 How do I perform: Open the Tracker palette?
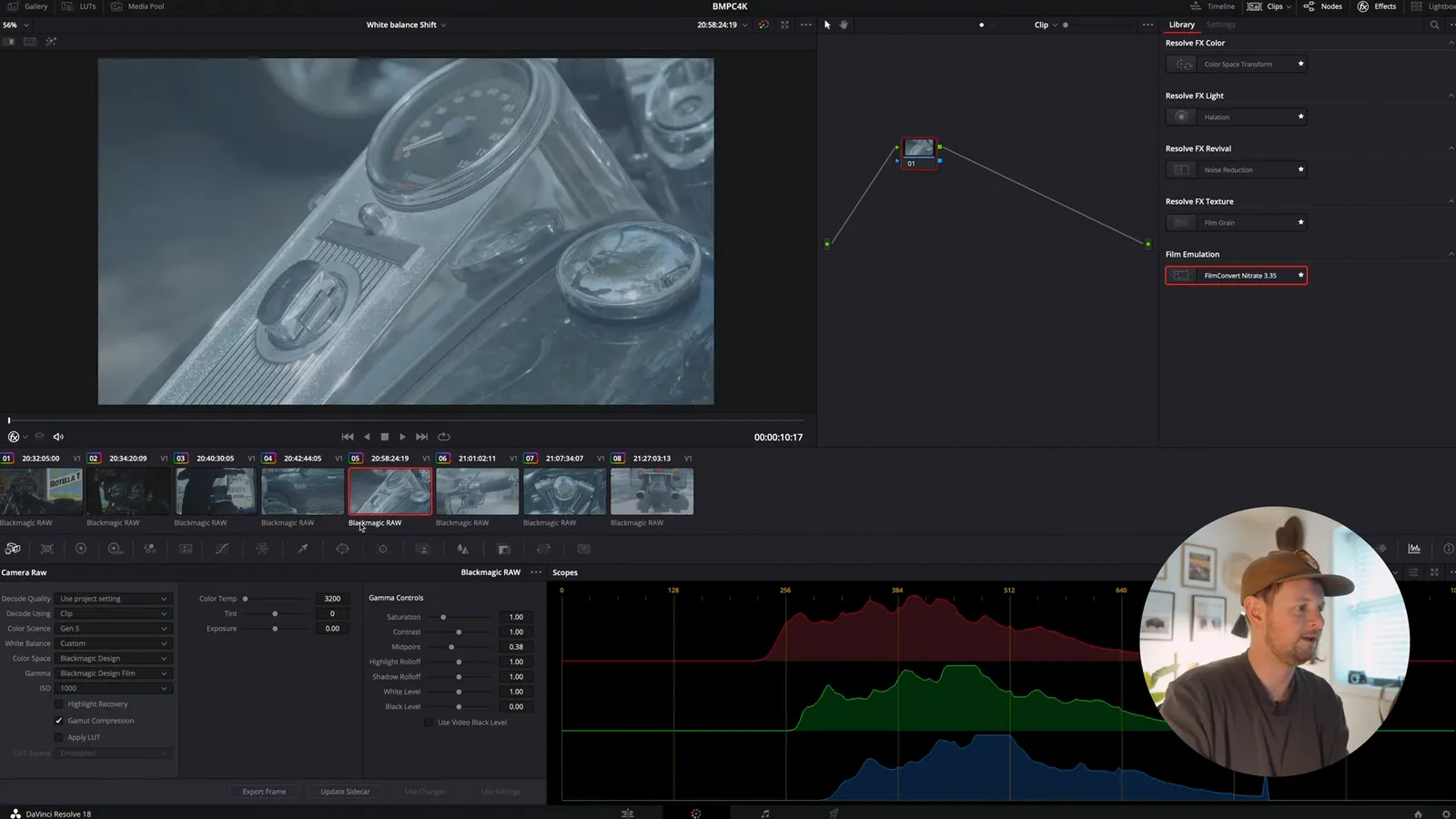pyautogui.click(x=383, y=549)
